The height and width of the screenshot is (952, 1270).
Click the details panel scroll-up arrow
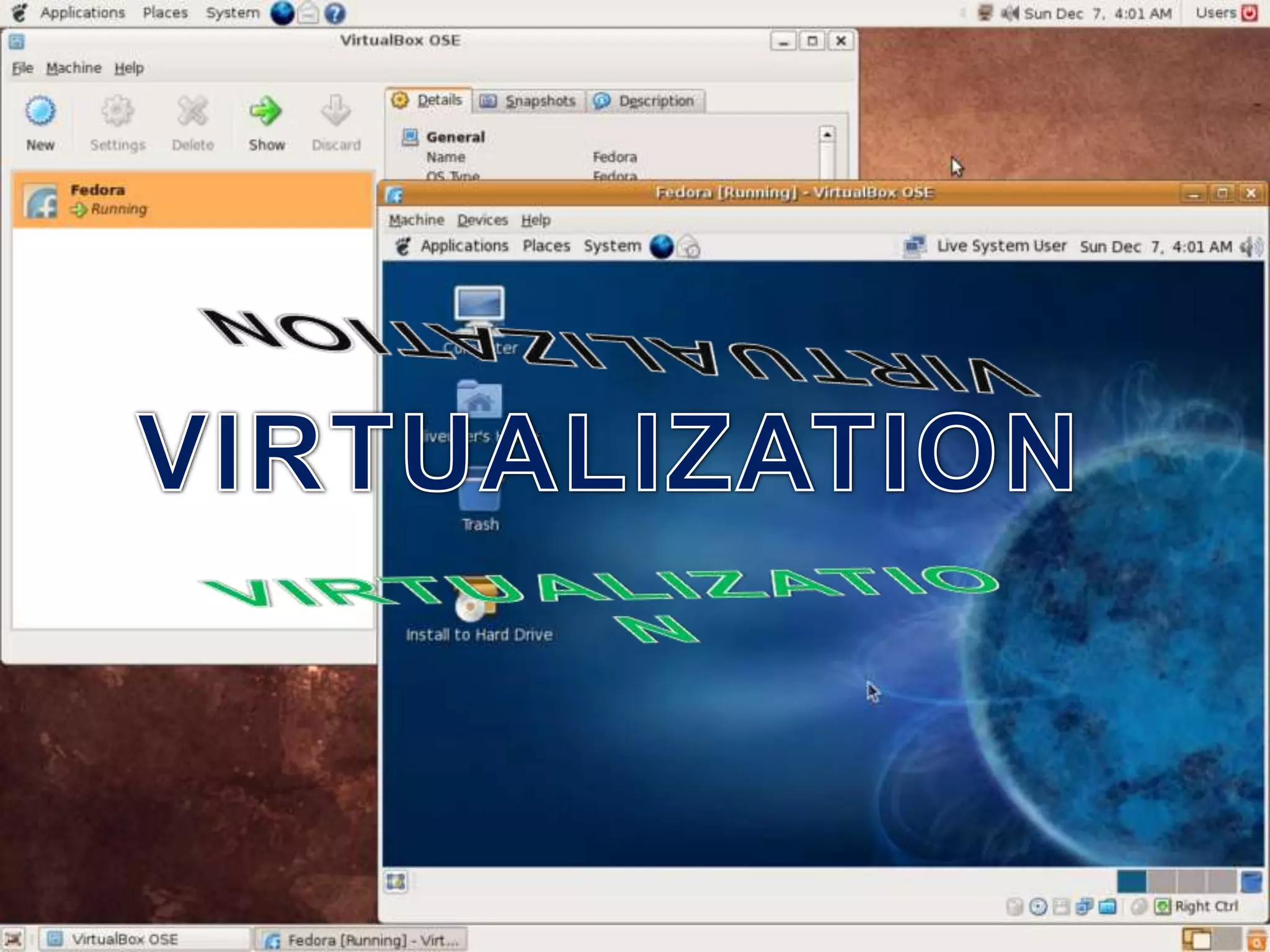click(827, 134)
